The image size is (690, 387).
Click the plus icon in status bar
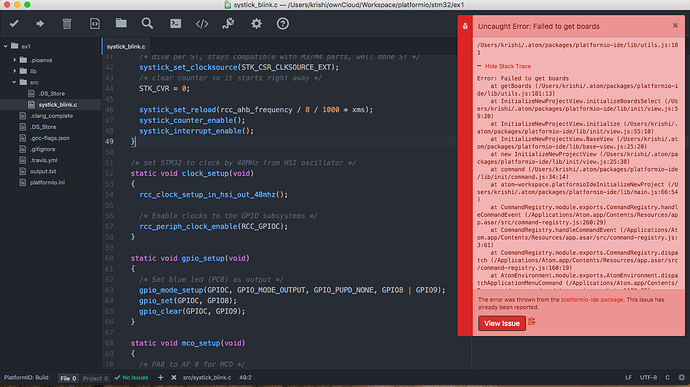[161, 377]
